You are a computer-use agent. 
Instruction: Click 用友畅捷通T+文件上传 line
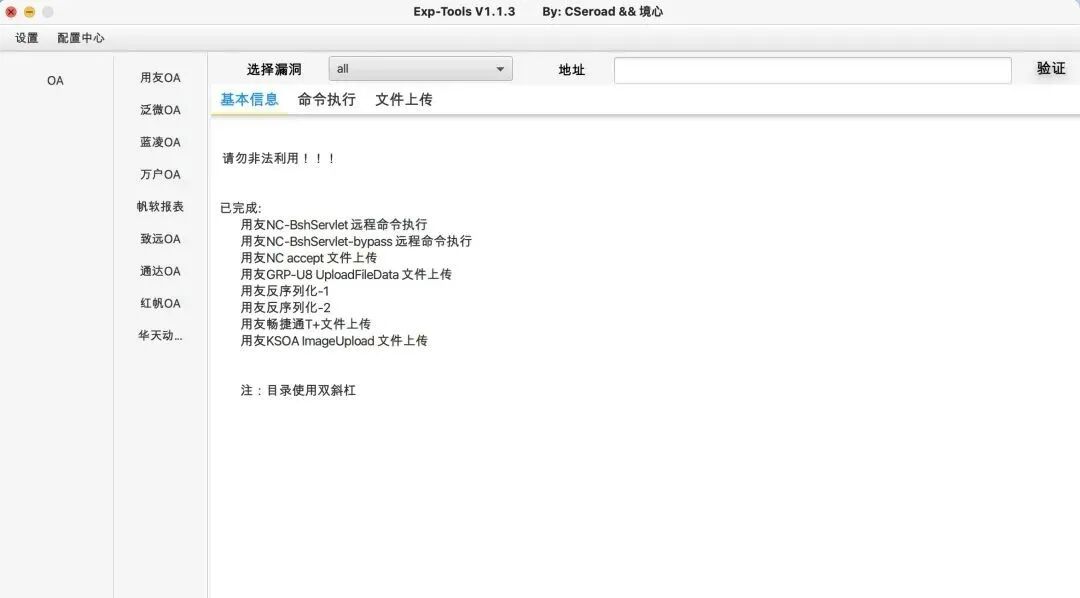pyautogui.click(x=306, y=324)
